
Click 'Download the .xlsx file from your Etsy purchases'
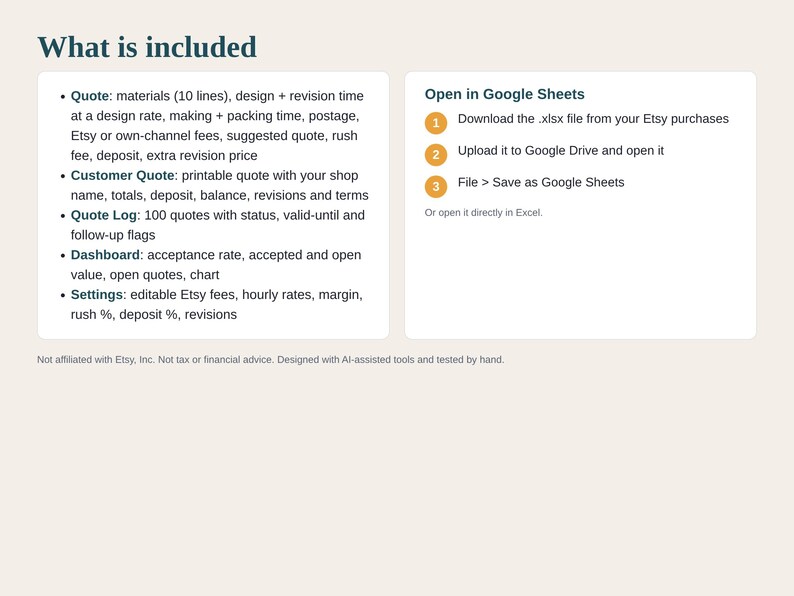click(593, 119)
